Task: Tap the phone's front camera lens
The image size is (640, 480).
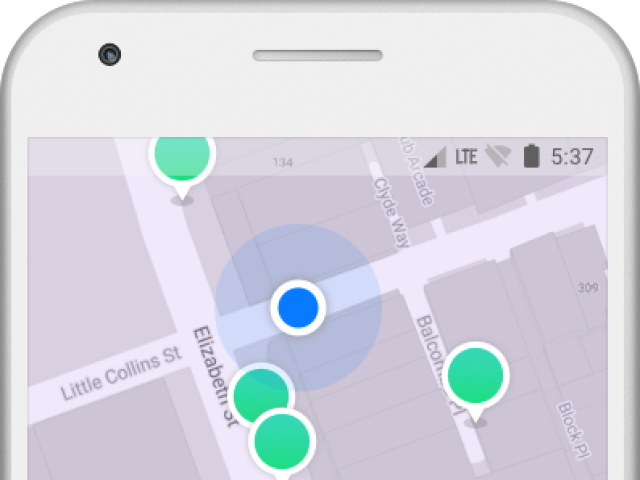Action: 109,54
